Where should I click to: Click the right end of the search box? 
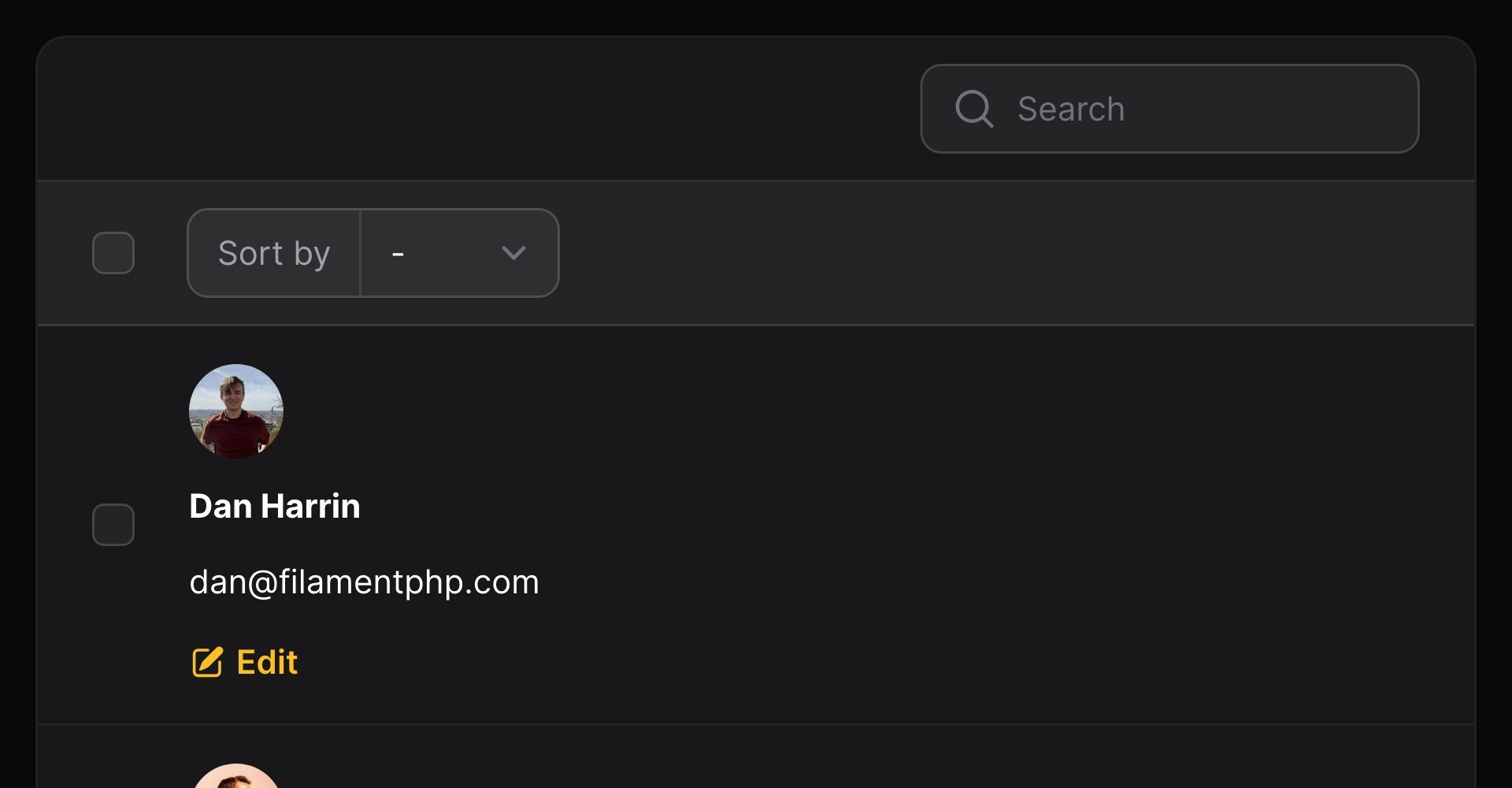tap(1339, 109)
